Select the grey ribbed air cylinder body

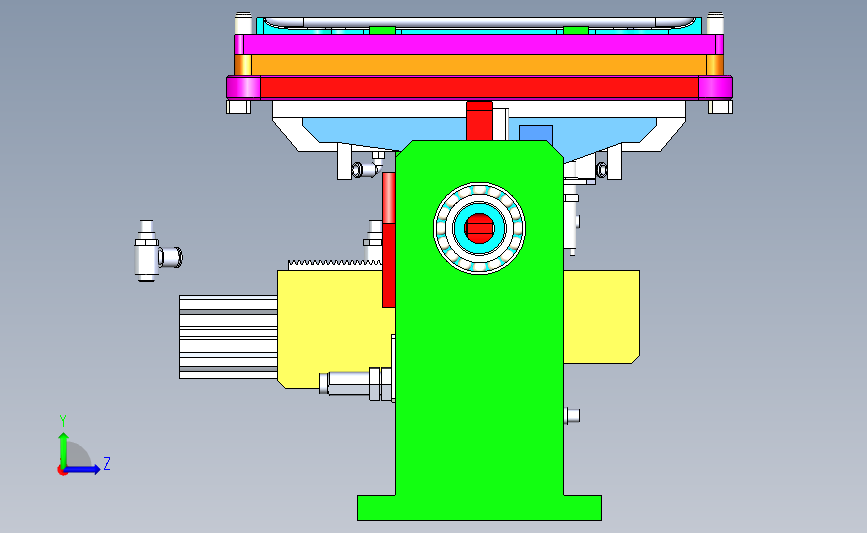tap(228, 337)
